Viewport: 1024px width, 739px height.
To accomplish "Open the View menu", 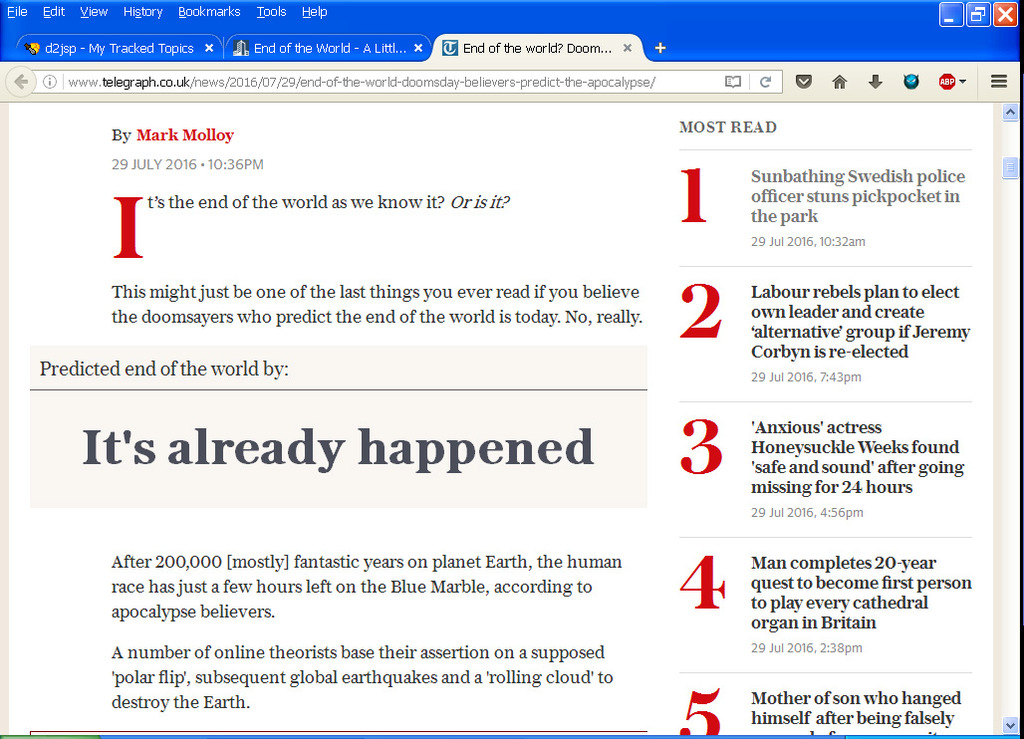I will click(93, 12).
